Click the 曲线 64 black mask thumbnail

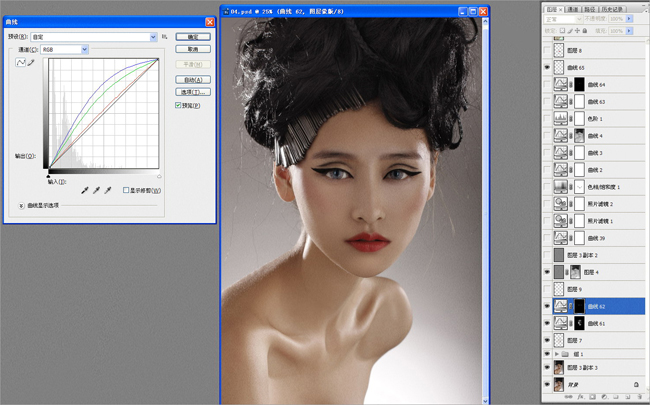[580, 85]
